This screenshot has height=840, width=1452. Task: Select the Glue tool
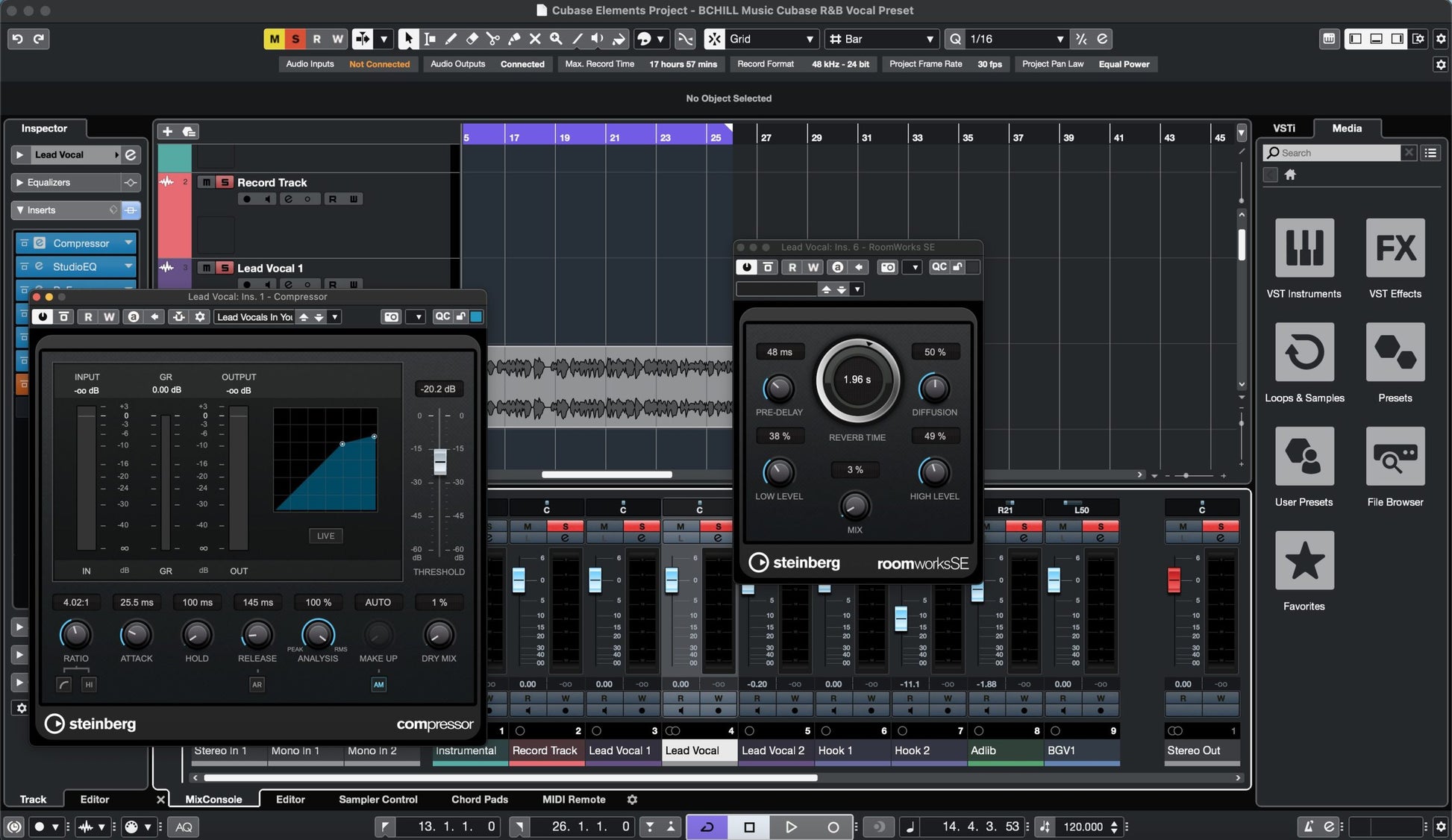pos(514,39)
